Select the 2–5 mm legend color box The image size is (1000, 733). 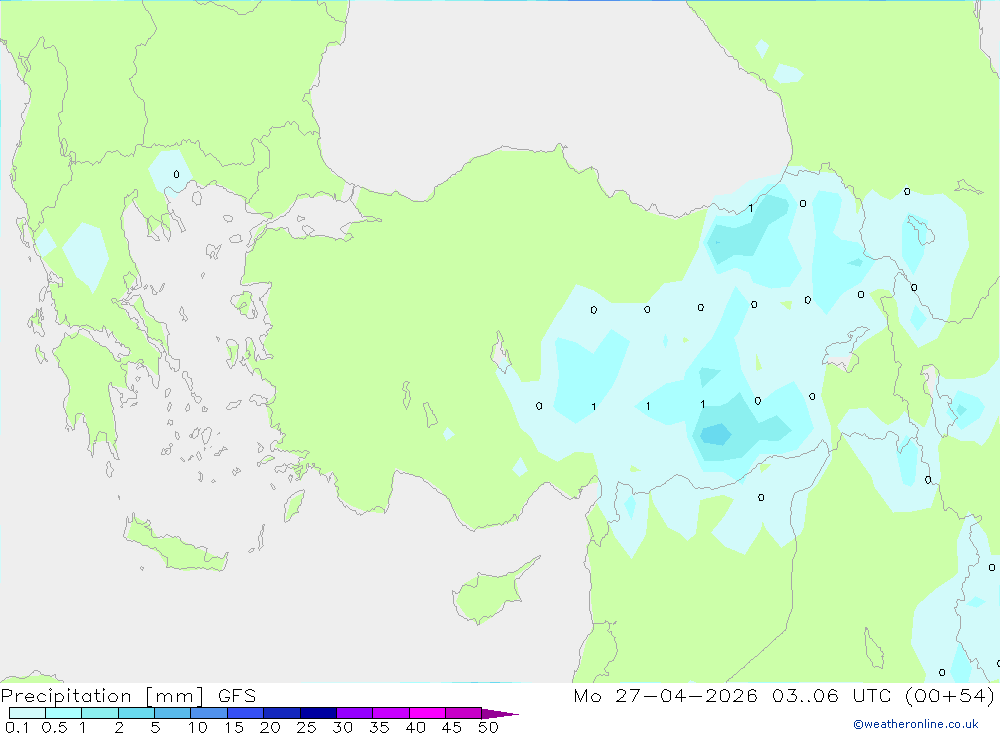point(136,713)
